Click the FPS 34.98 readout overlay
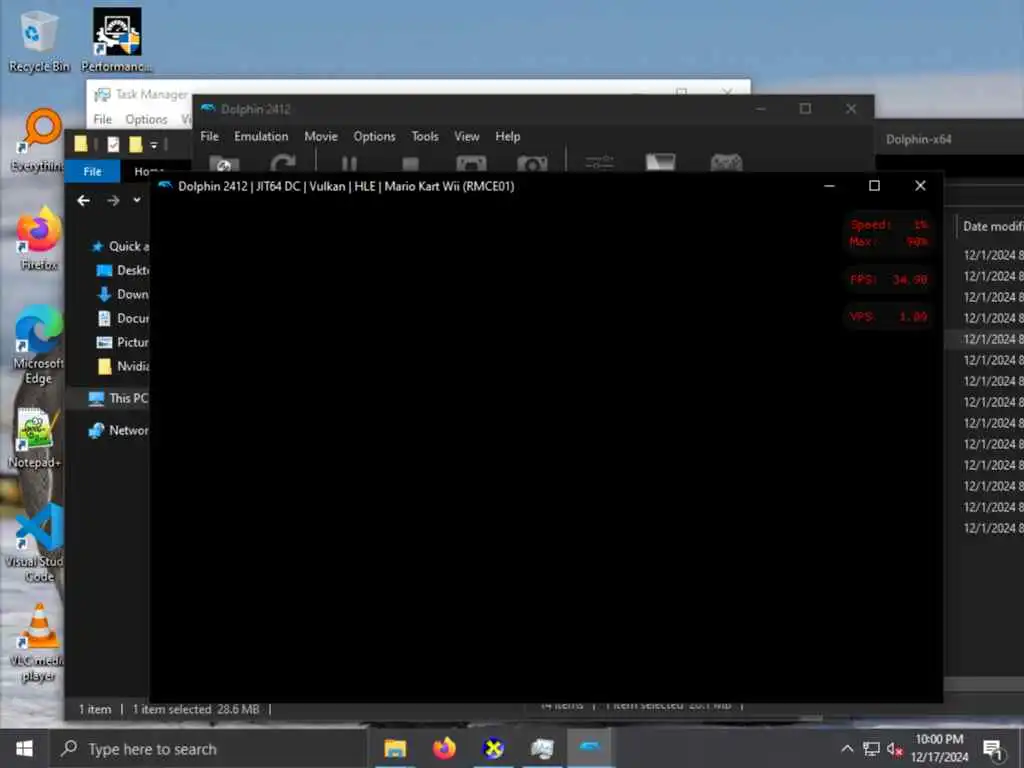The image size is (1024, 768). pos(889,280)
